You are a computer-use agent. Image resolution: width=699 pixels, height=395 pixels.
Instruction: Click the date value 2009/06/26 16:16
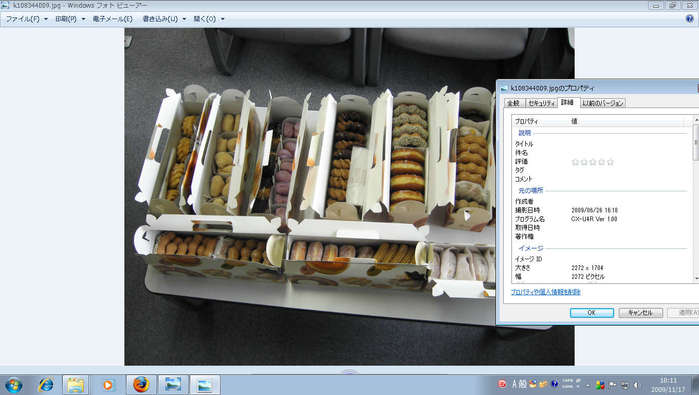594,210
